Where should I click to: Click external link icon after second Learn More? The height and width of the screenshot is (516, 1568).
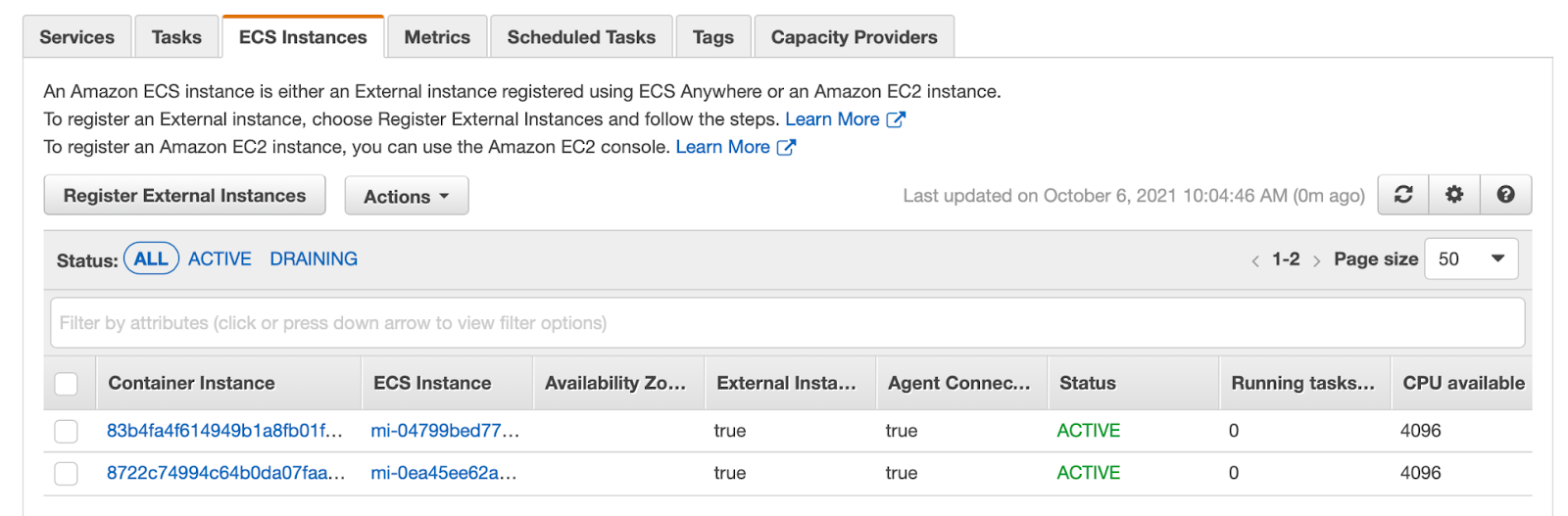coord(786,147)
